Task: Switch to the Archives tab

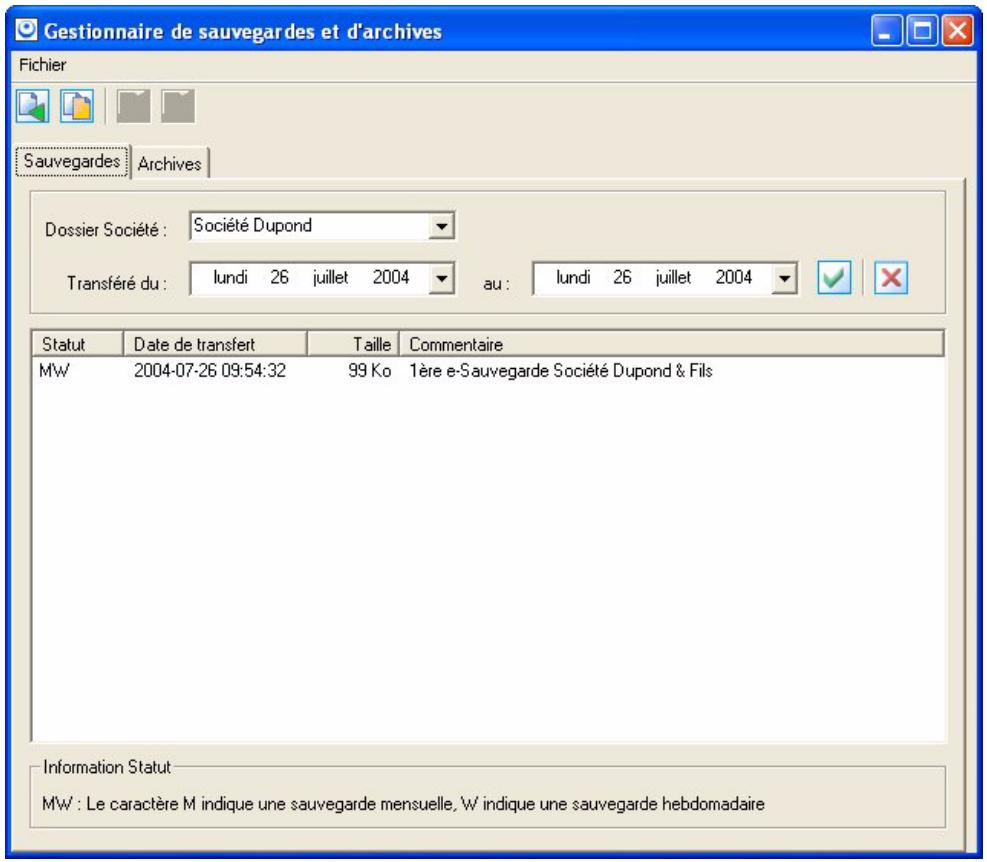Action: pyautogui.click(x=170, y=164)
